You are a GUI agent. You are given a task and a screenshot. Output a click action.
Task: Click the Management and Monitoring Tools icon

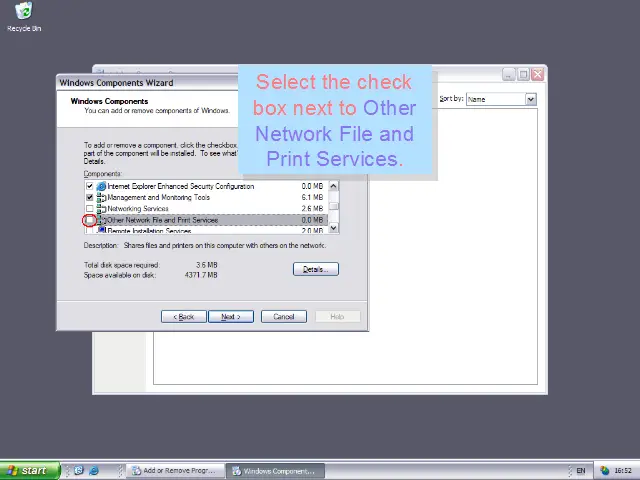pyautogui.click(x=101, y=198)
